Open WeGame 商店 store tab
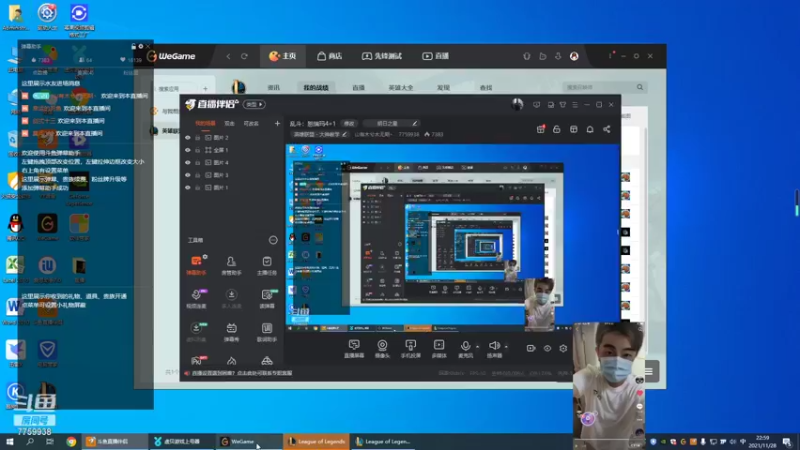The width and height of the screenshot is (800, 450). (x=329, y=56)
